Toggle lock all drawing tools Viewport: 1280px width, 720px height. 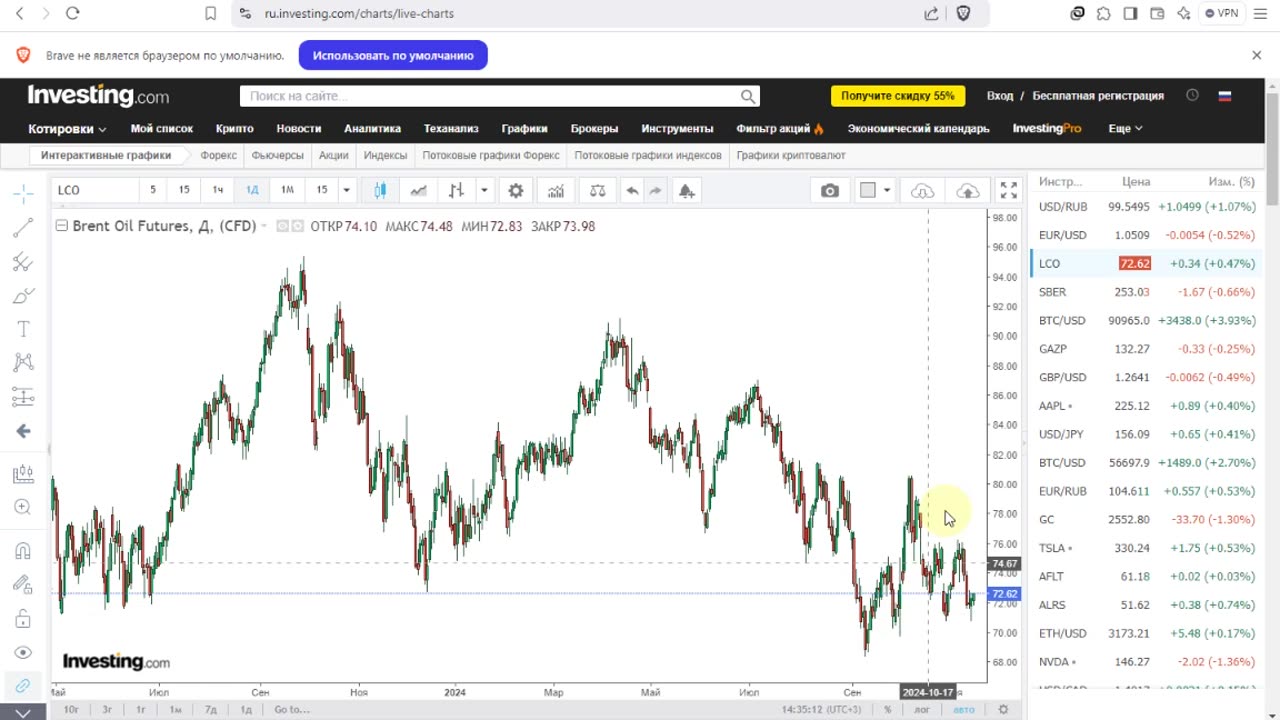click(x=23, y=618)
